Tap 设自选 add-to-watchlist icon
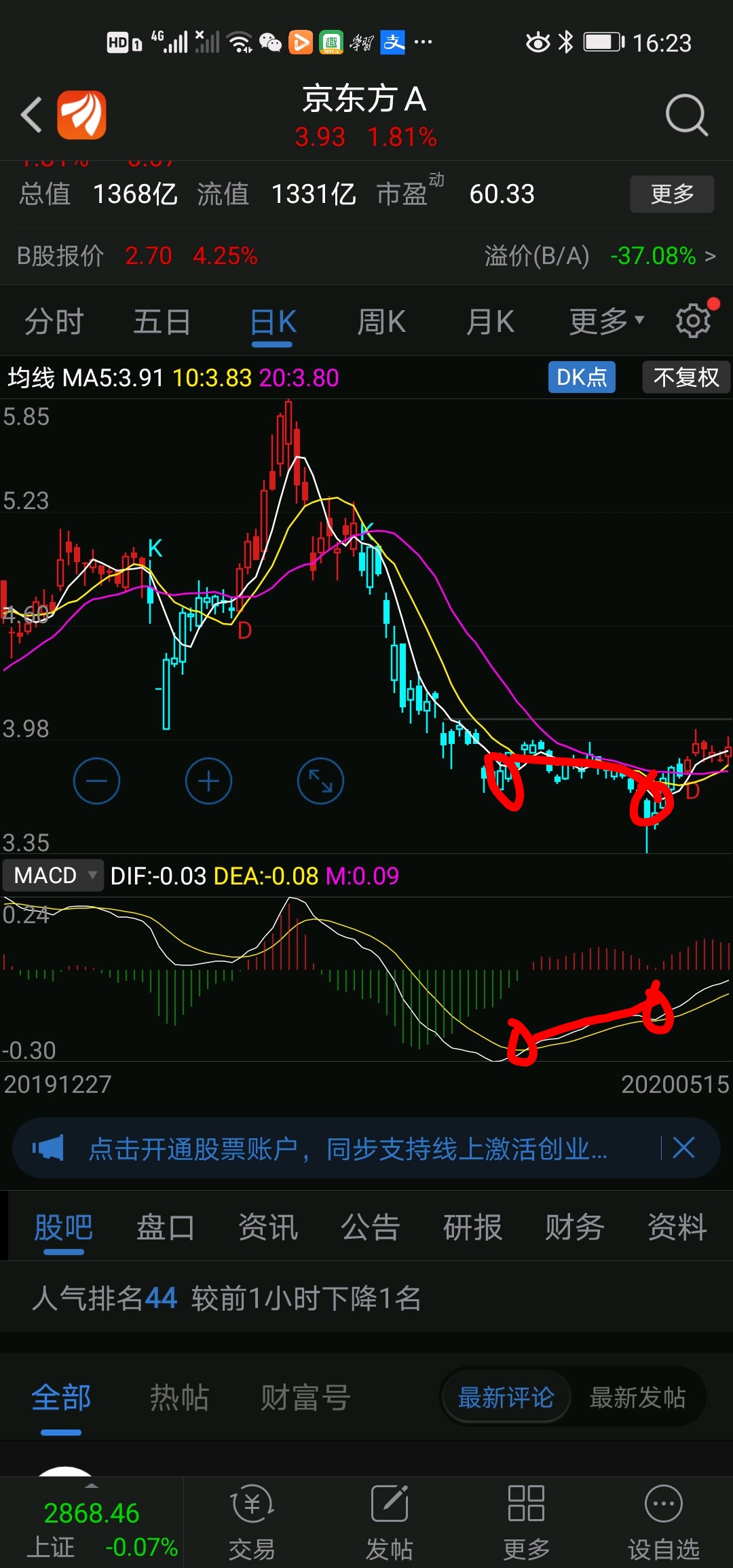Image resolution: width=733 pixels, height=1568 pixels. (663, 1523)
